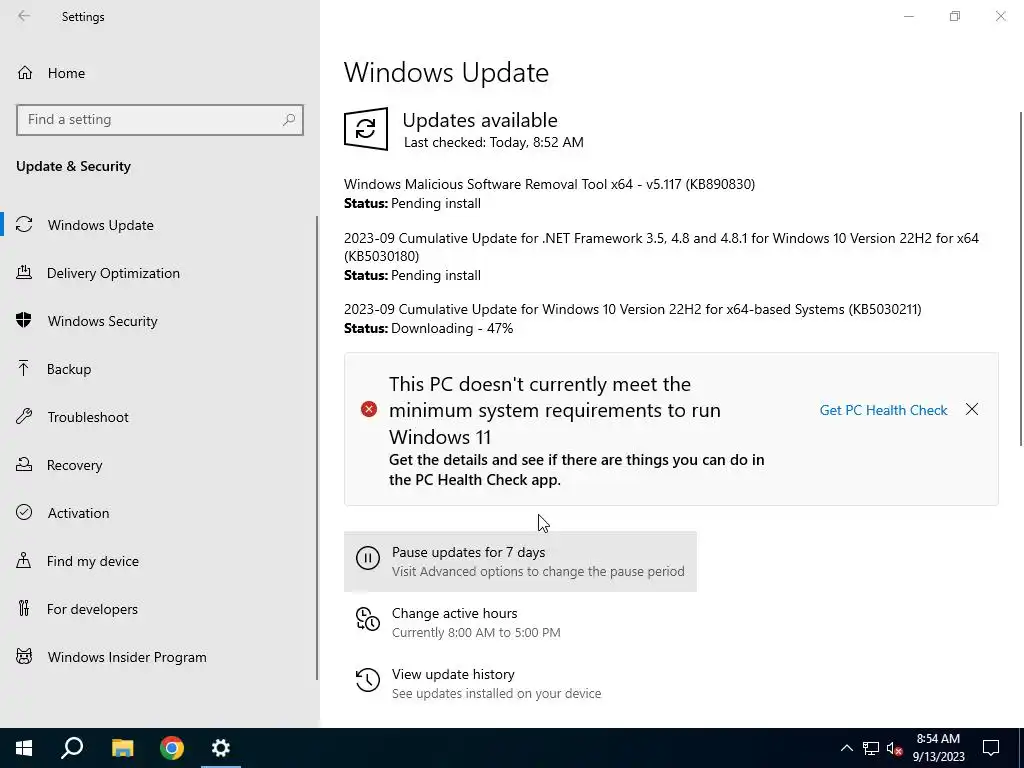Click the Find a setting search box

click(x=160, y=120)
